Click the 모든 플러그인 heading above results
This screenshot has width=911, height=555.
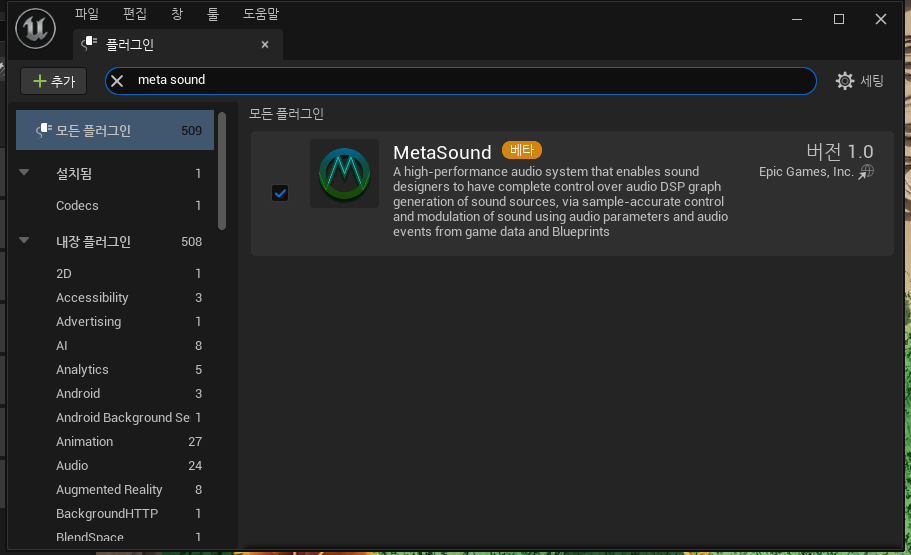pyautogui.click(x=286, y=114)
